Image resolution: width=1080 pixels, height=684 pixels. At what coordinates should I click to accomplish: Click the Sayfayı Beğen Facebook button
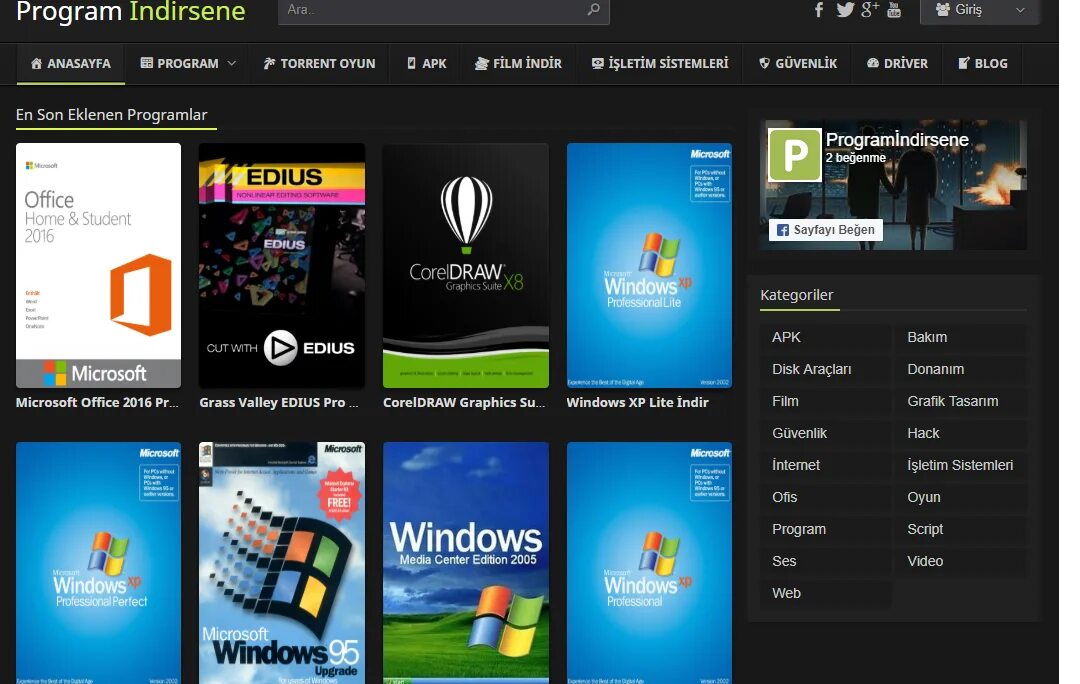point(825,229)
